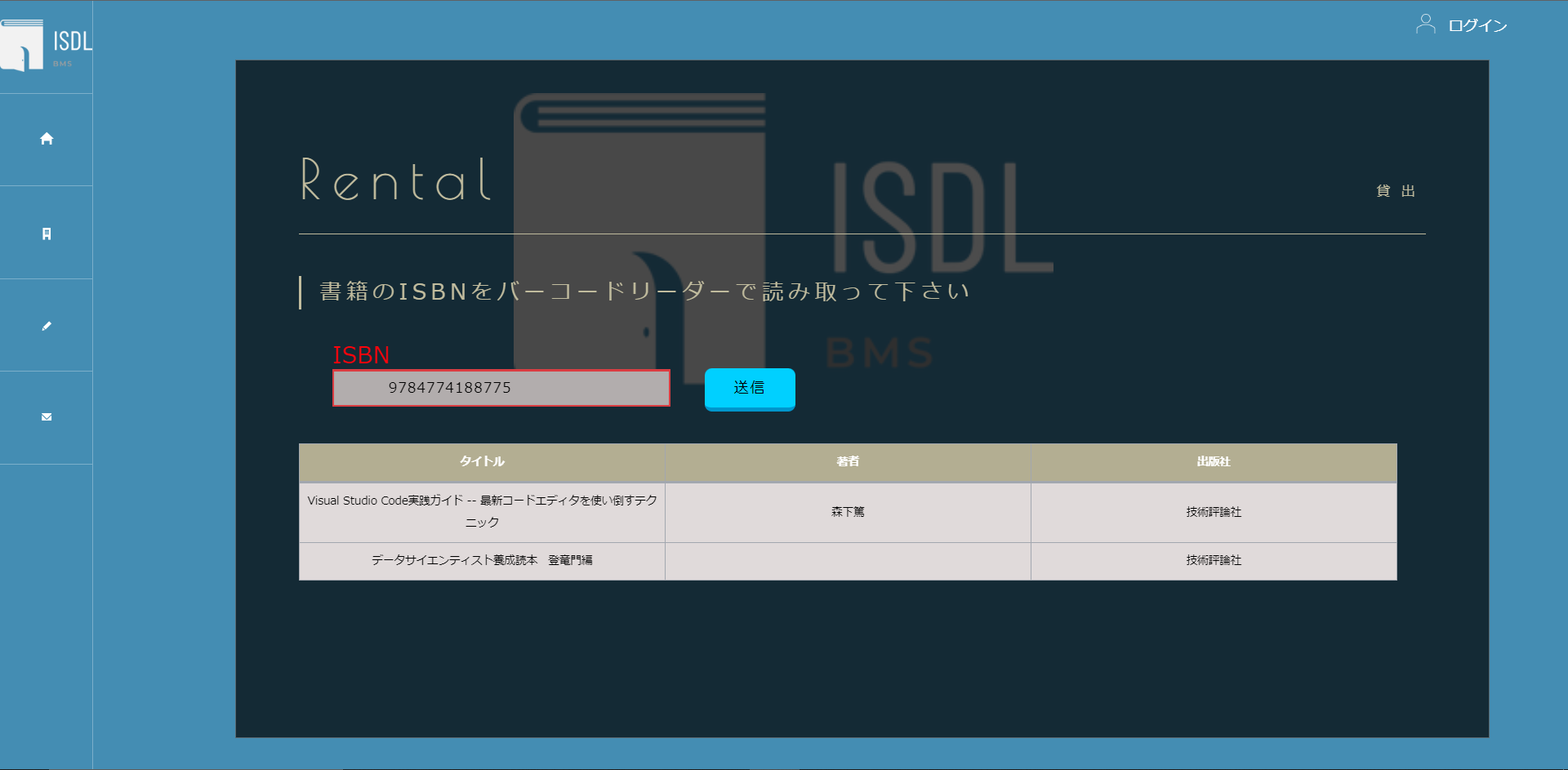Select the book list icon in the sidebar
Screen dimensions: 1568x770
(46, 232)
